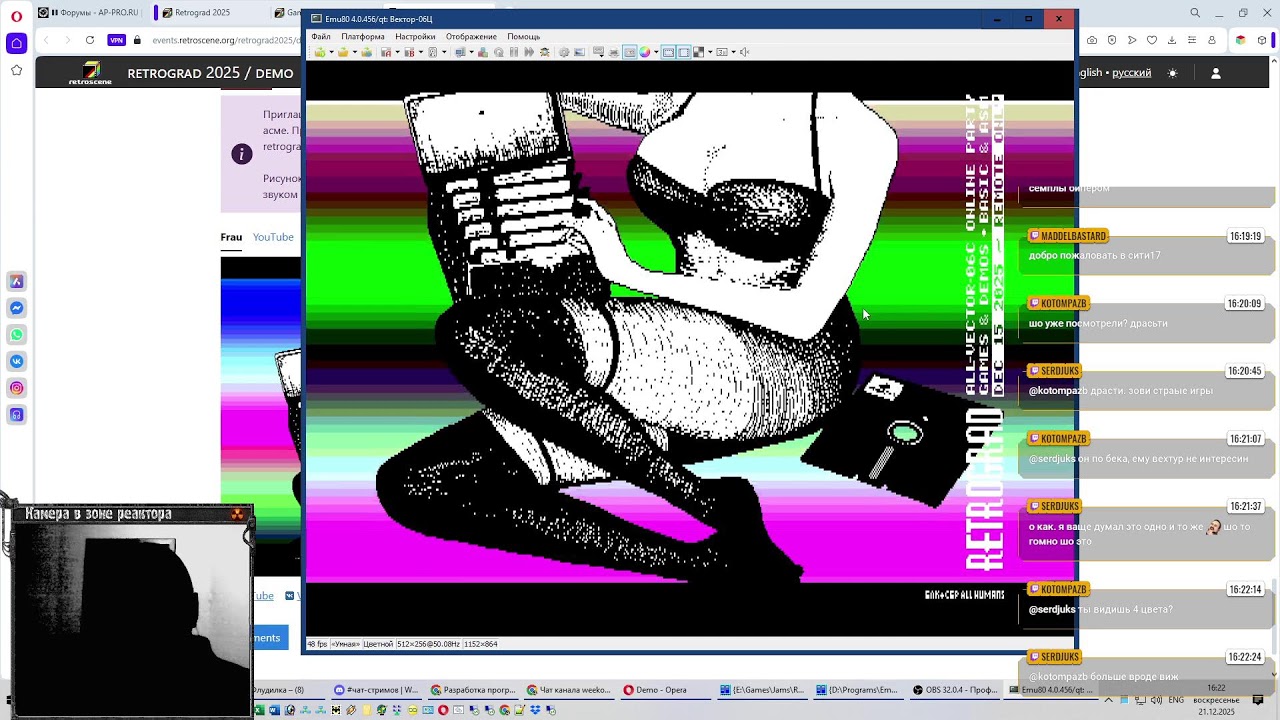
Task: Expand the color mode dropdown arrow in Emu80
Action: (655, 52)
